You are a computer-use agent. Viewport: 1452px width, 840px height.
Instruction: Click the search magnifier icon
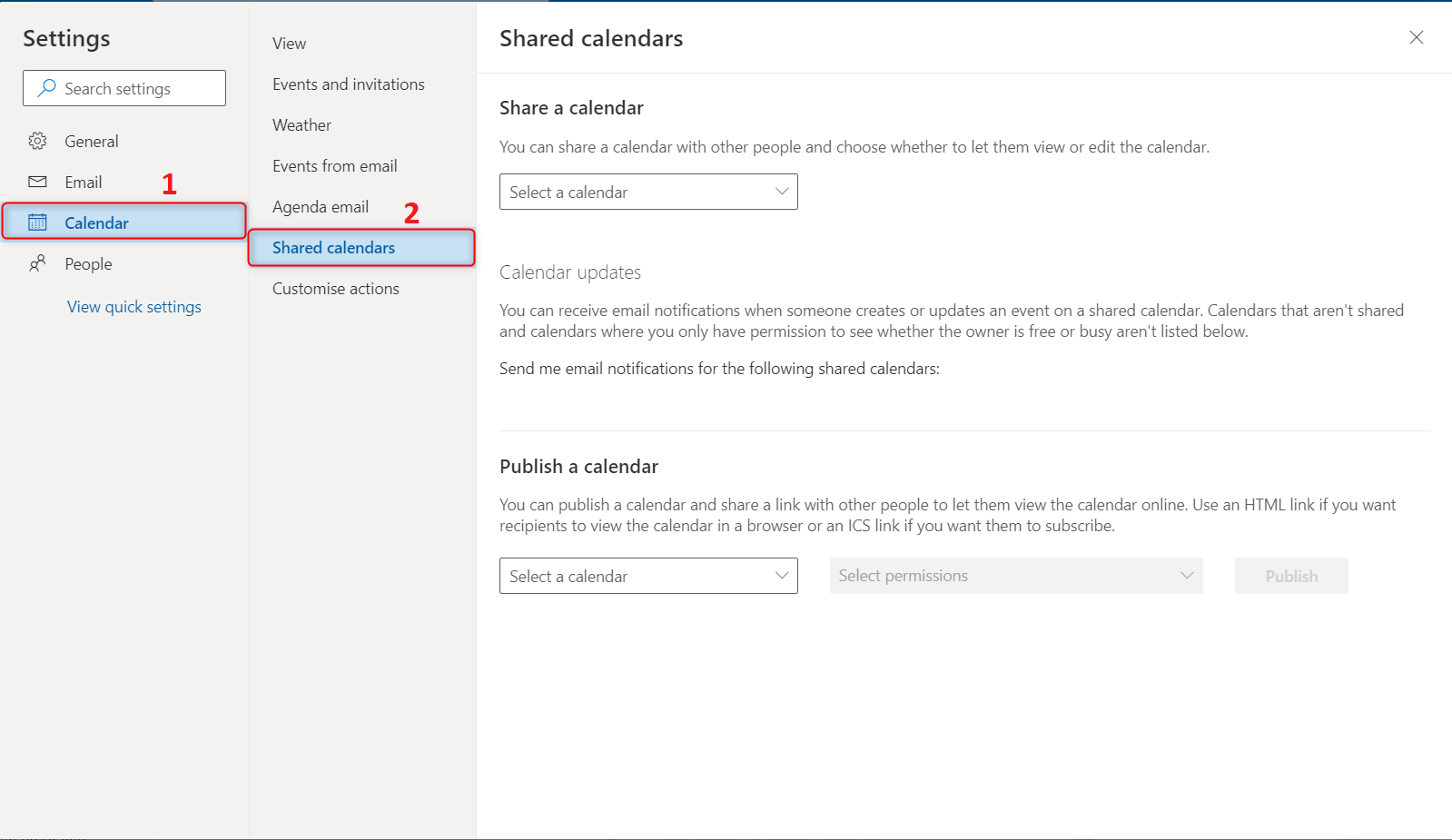[x=46, y=88]
